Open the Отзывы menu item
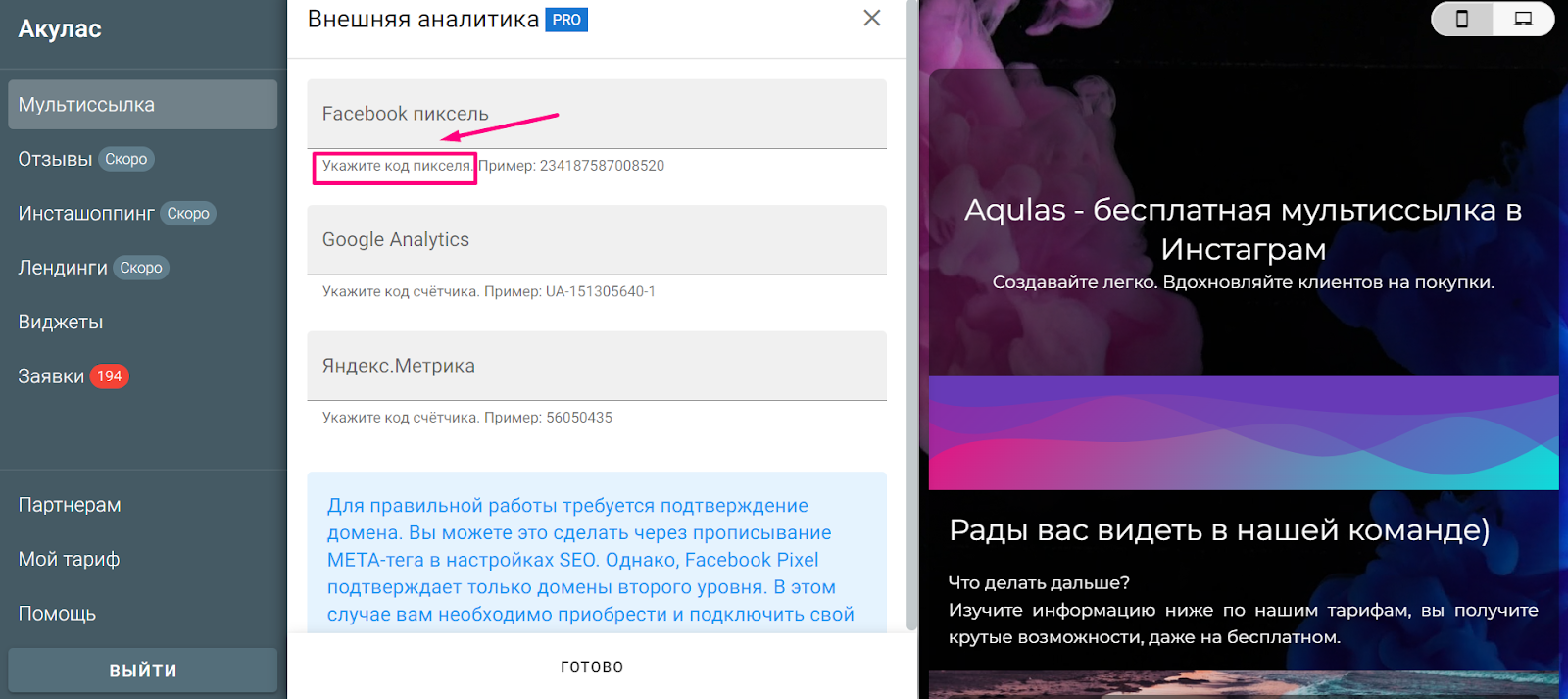This screenshot has height=699, width=1568. (x=55, y=159)
